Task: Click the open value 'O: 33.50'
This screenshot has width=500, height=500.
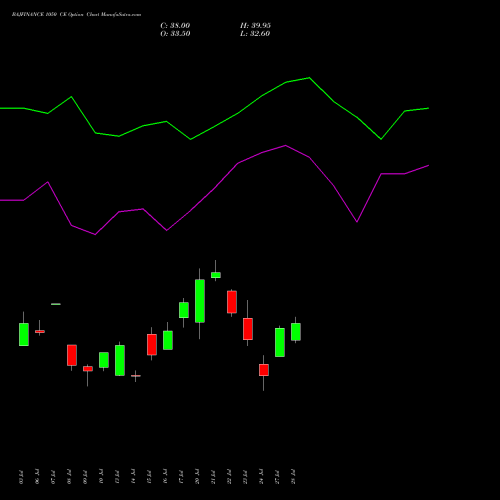Action: (x=175, y=34)
